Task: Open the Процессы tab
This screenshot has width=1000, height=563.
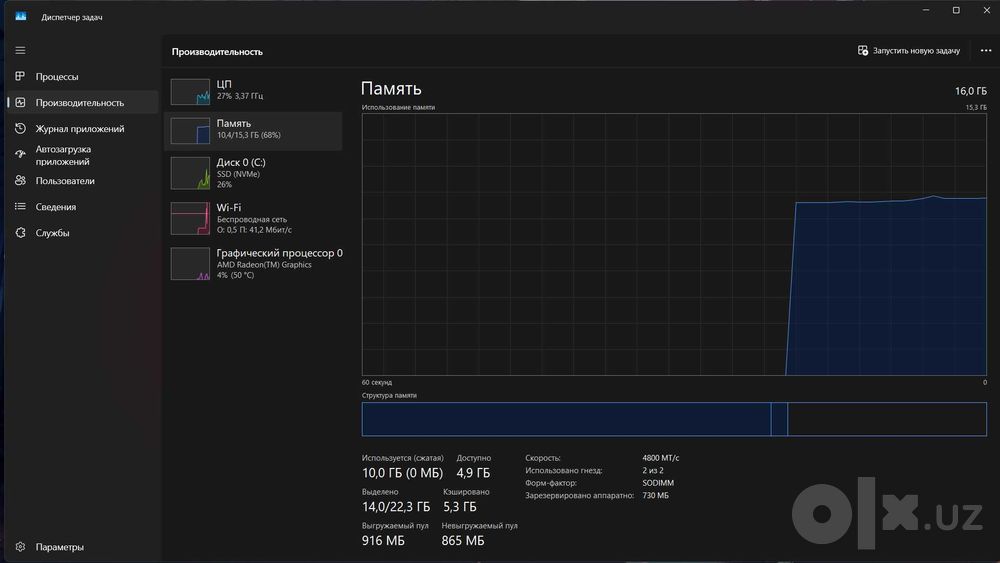Action: pos(57,77)
